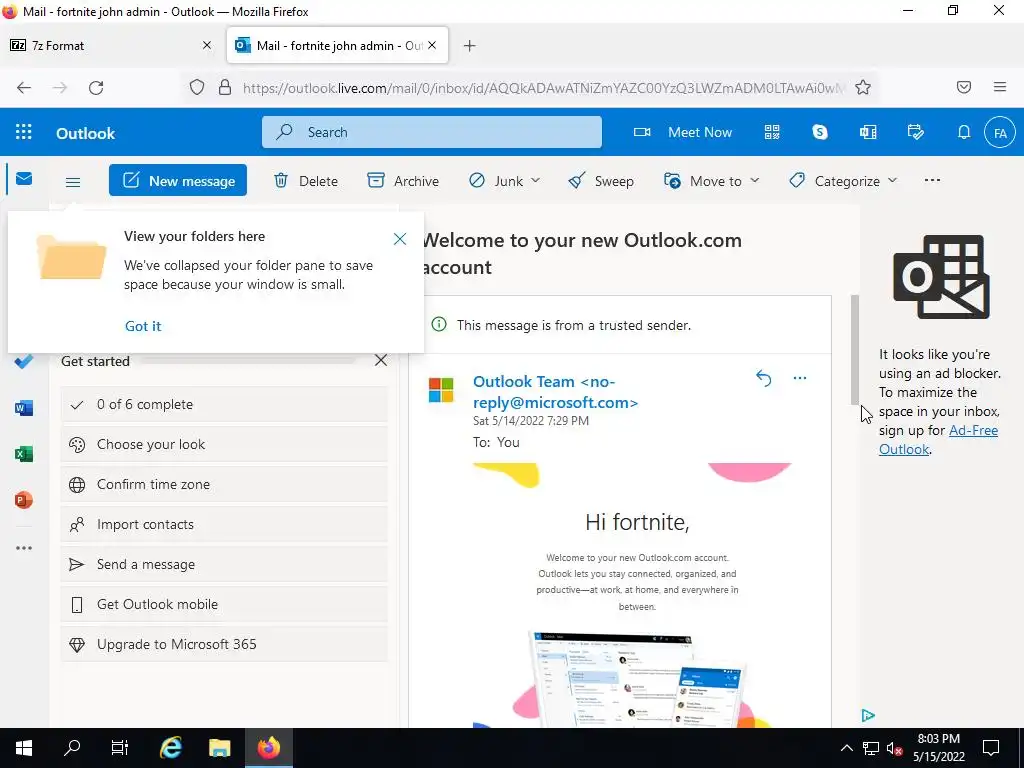Open the My Day calendar tasks icon

point(916,133)
